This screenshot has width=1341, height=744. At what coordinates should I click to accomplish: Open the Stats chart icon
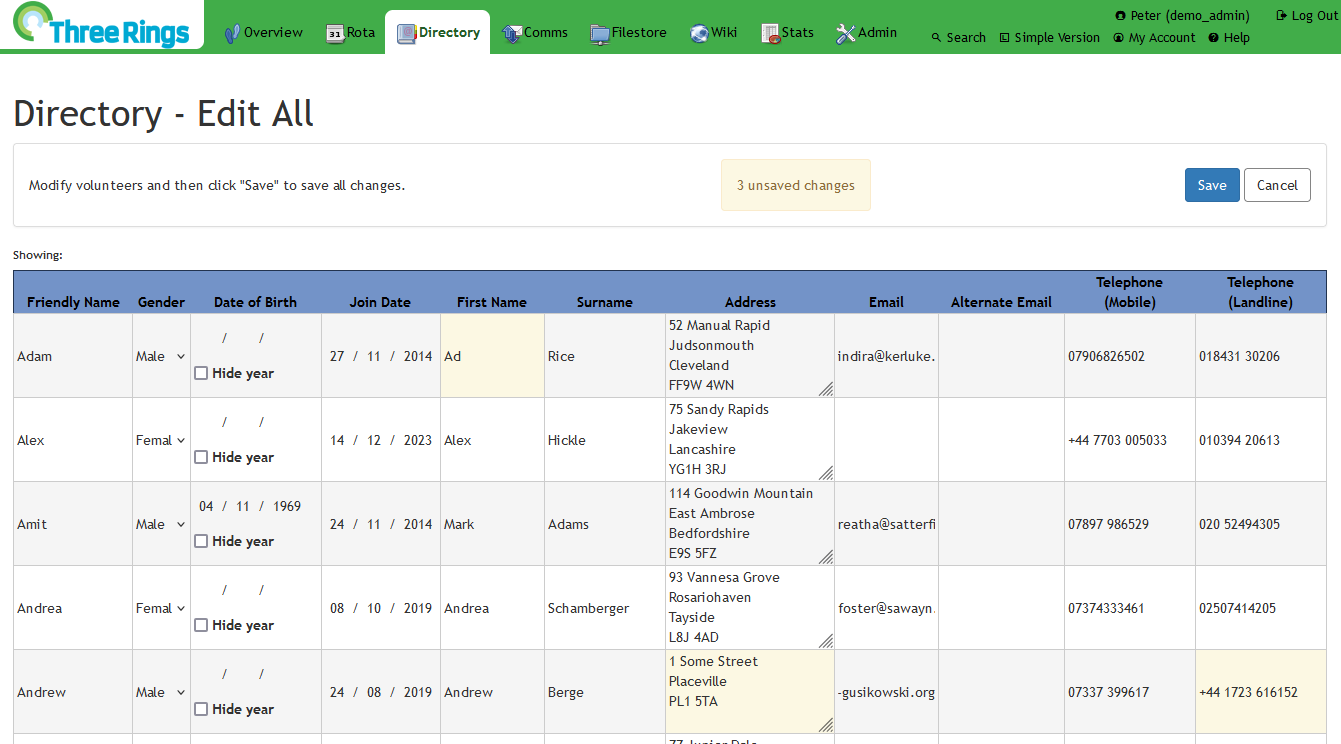[771, 33]
